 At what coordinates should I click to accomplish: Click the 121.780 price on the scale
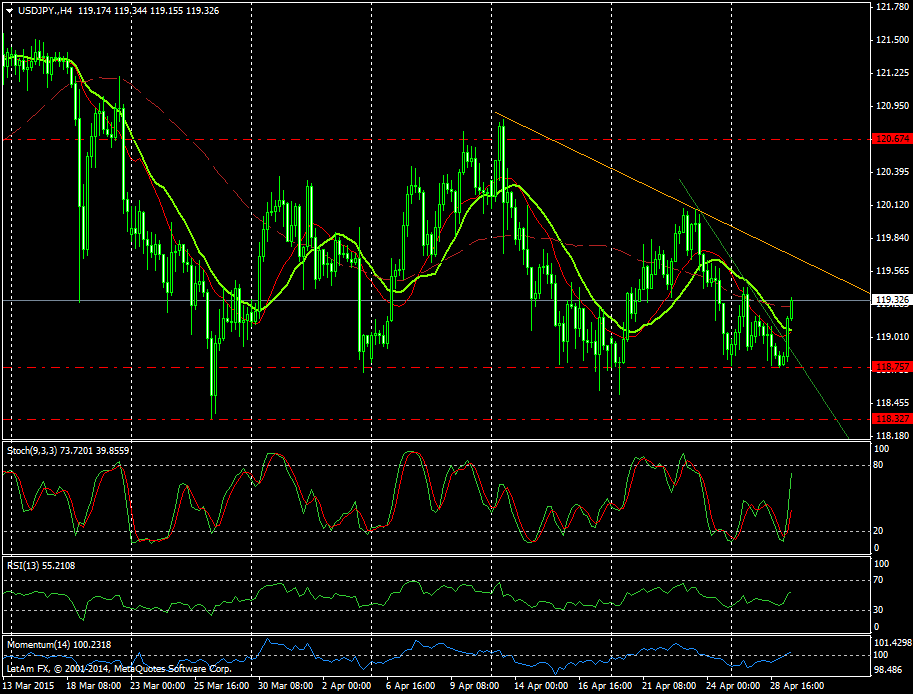891,7
